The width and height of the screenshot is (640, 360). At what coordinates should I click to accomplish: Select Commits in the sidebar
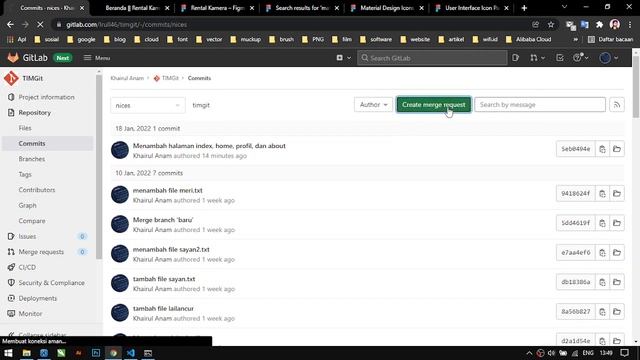(x=32, y=144)
